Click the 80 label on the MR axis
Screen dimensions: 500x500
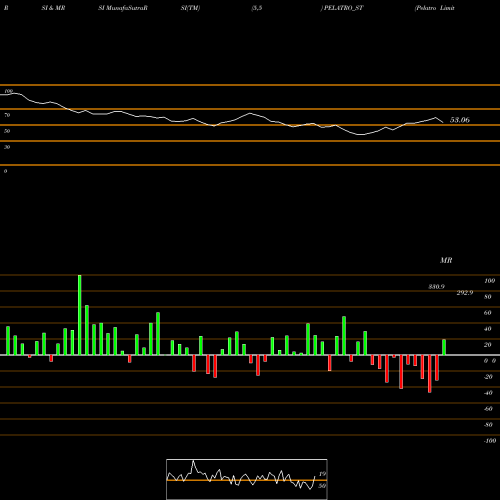click(488, 297)
